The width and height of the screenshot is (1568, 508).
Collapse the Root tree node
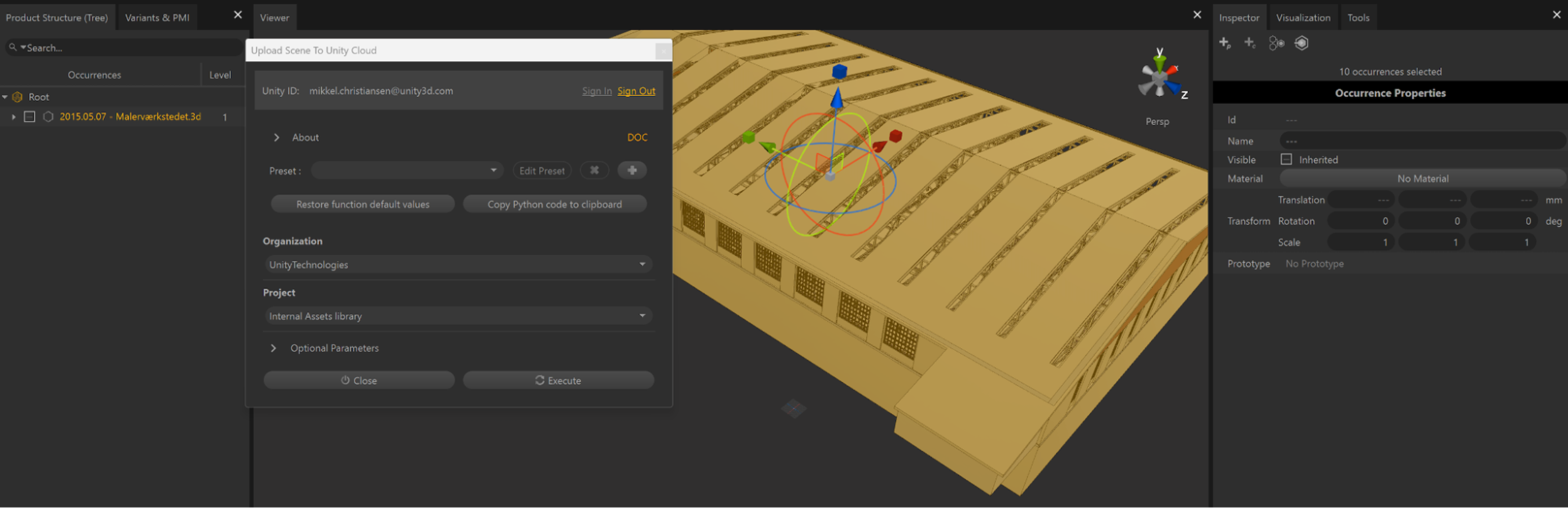5,97
